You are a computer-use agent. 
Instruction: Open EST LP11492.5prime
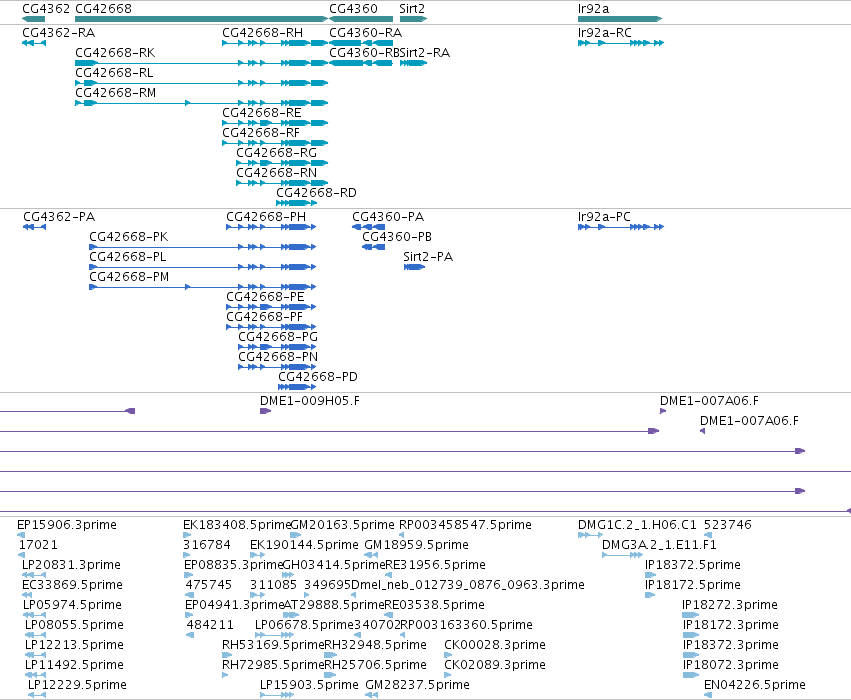(74, 666)
